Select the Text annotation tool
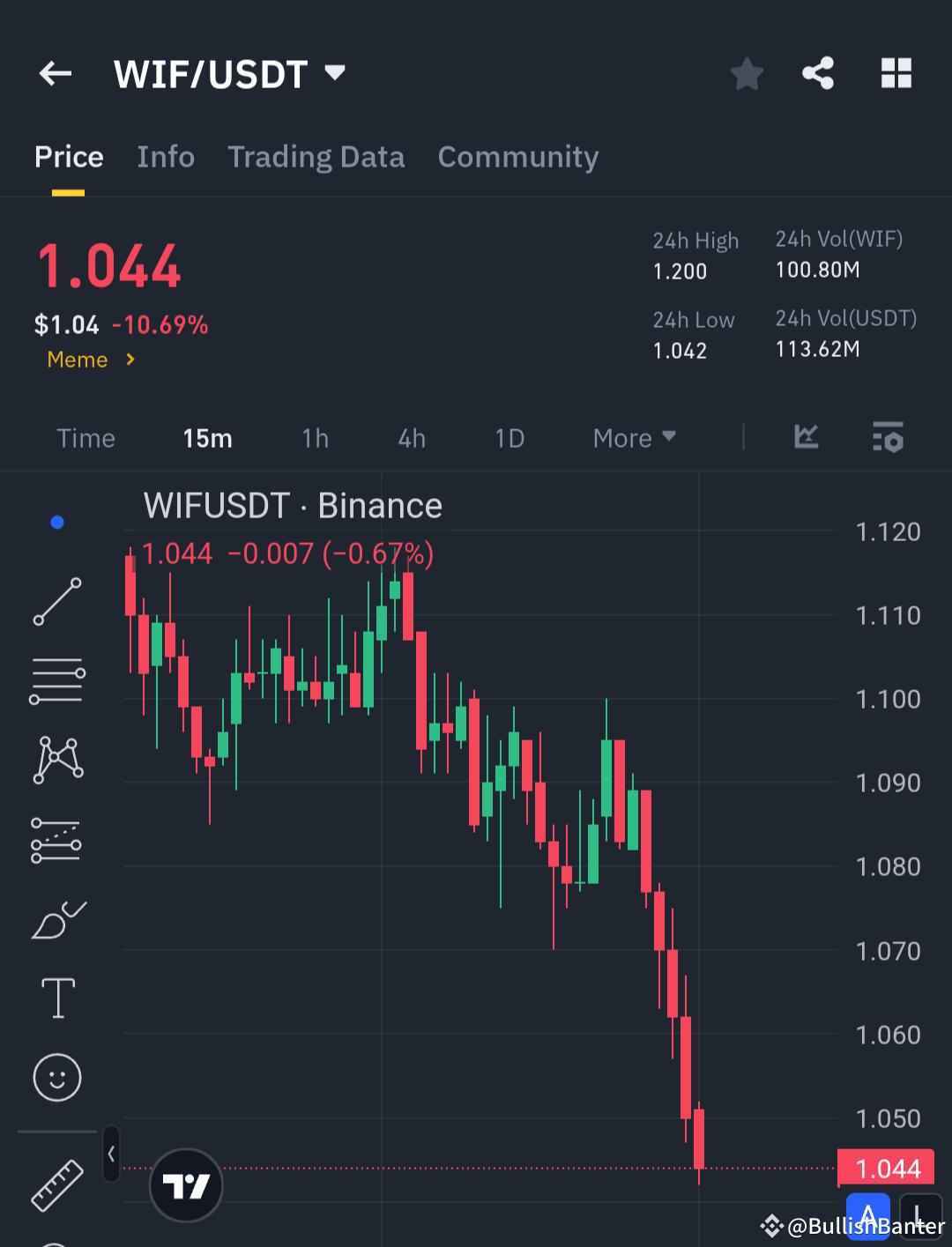 pyautogui.click(x=57, y=998)
